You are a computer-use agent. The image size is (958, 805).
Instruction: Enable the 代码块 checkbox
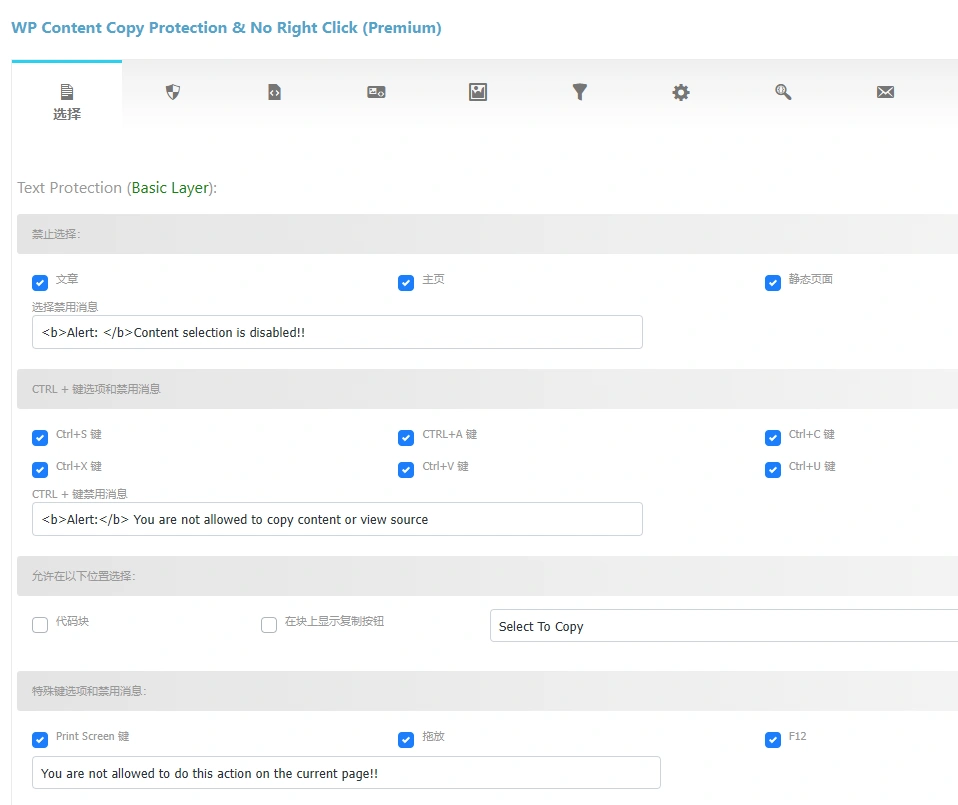pyautogui.click(x=40, y=624)
